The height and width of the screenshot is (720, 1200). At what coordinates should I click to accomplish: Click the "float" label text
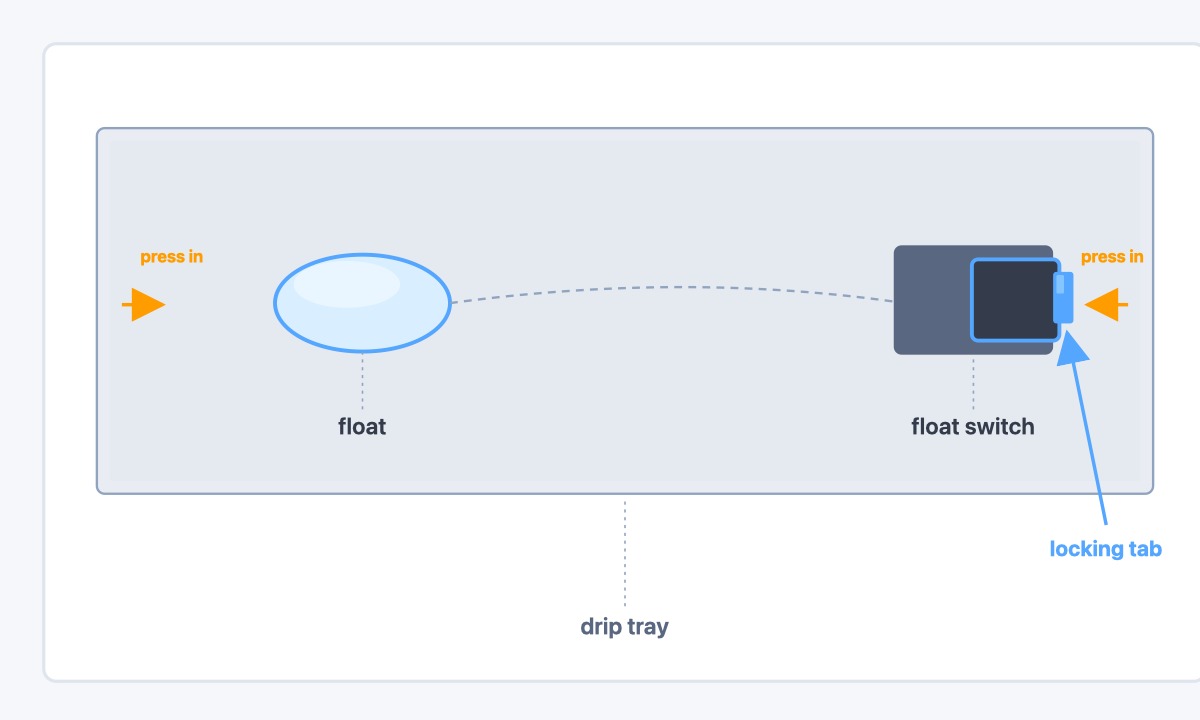tap(362, 427)
